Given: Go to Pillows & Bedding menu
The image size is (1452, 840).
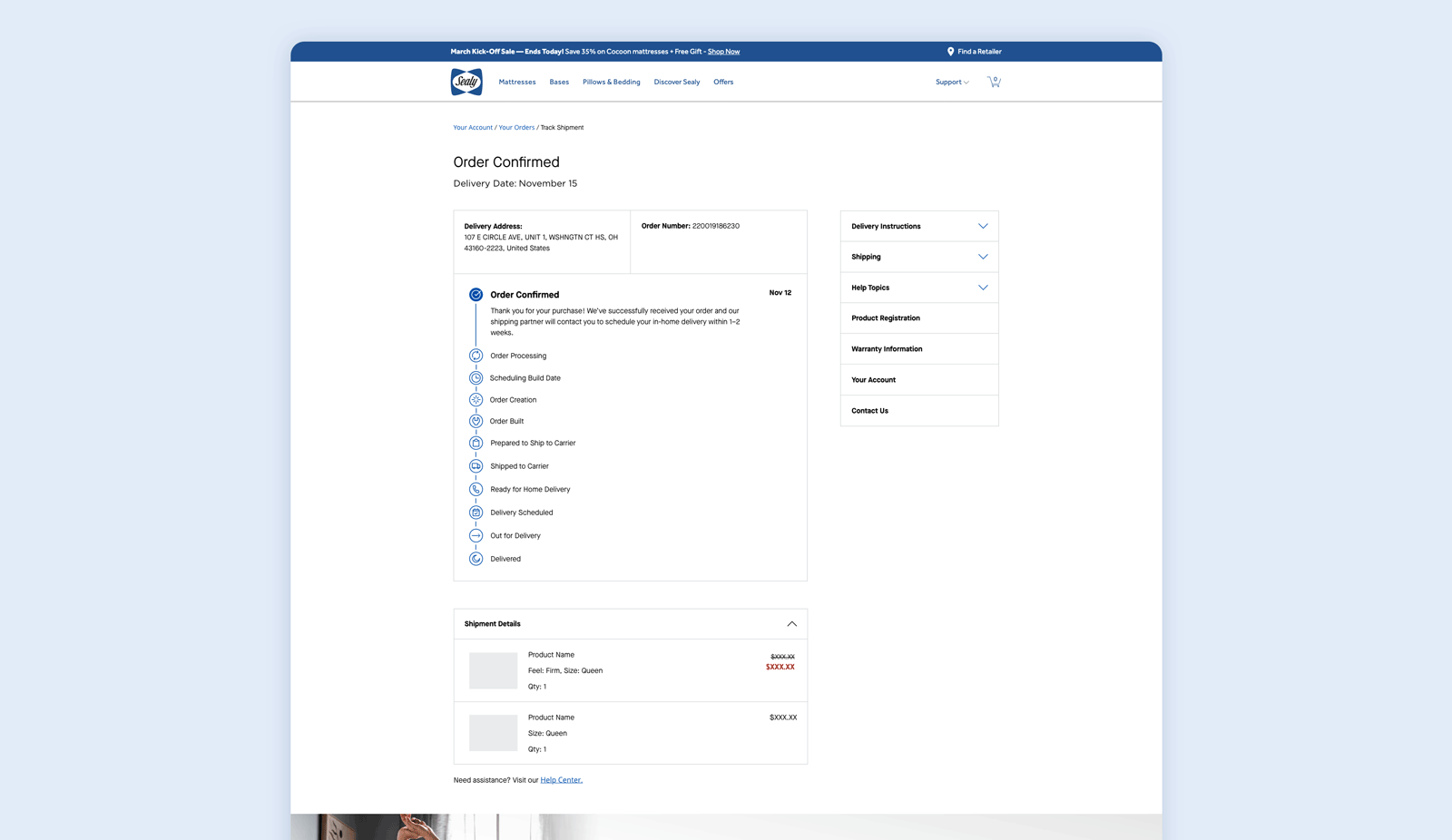Looking at the screenshot, I should tap(611, 83).
